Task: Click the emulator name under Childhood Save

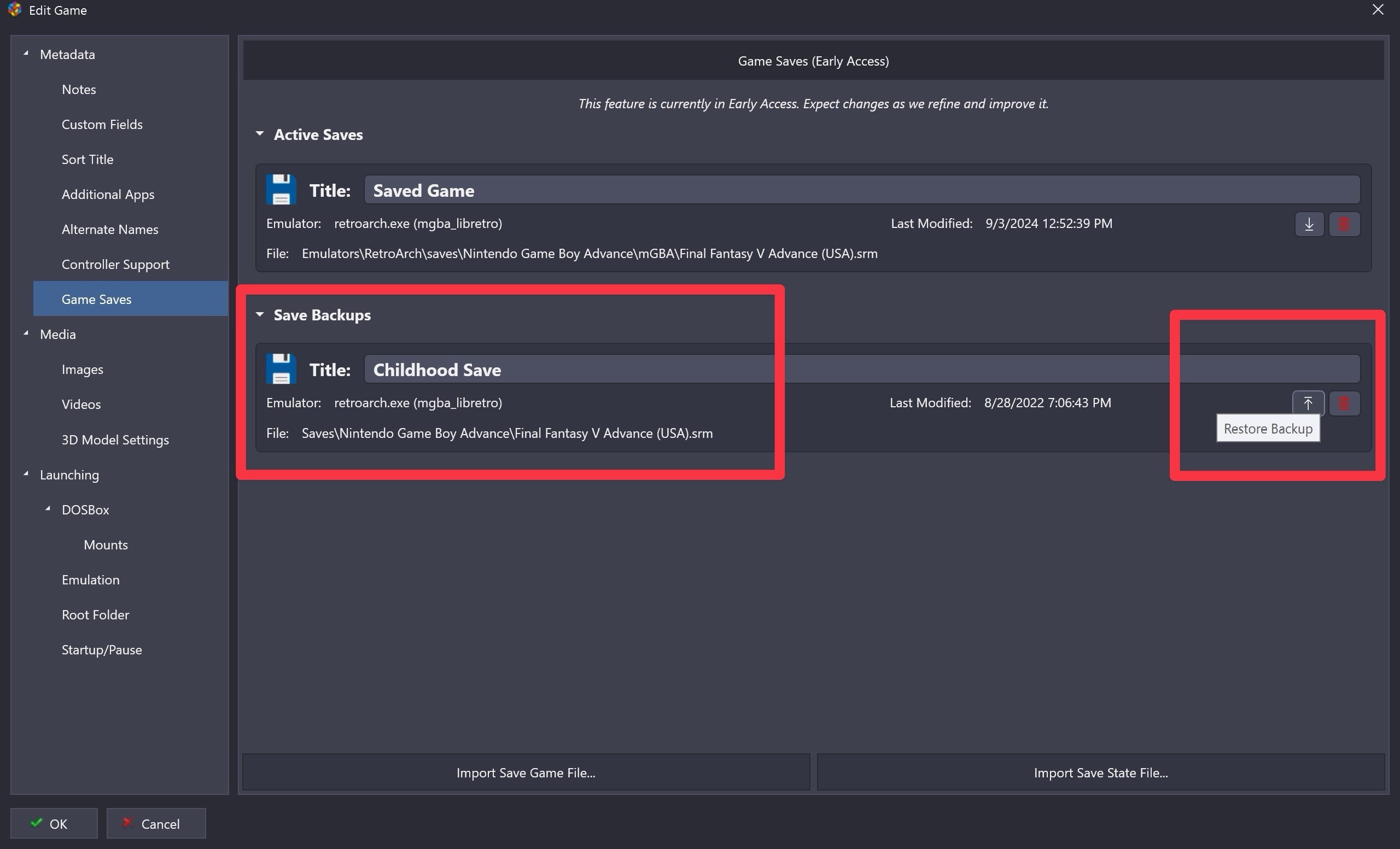Action: [x=418, y=403]
